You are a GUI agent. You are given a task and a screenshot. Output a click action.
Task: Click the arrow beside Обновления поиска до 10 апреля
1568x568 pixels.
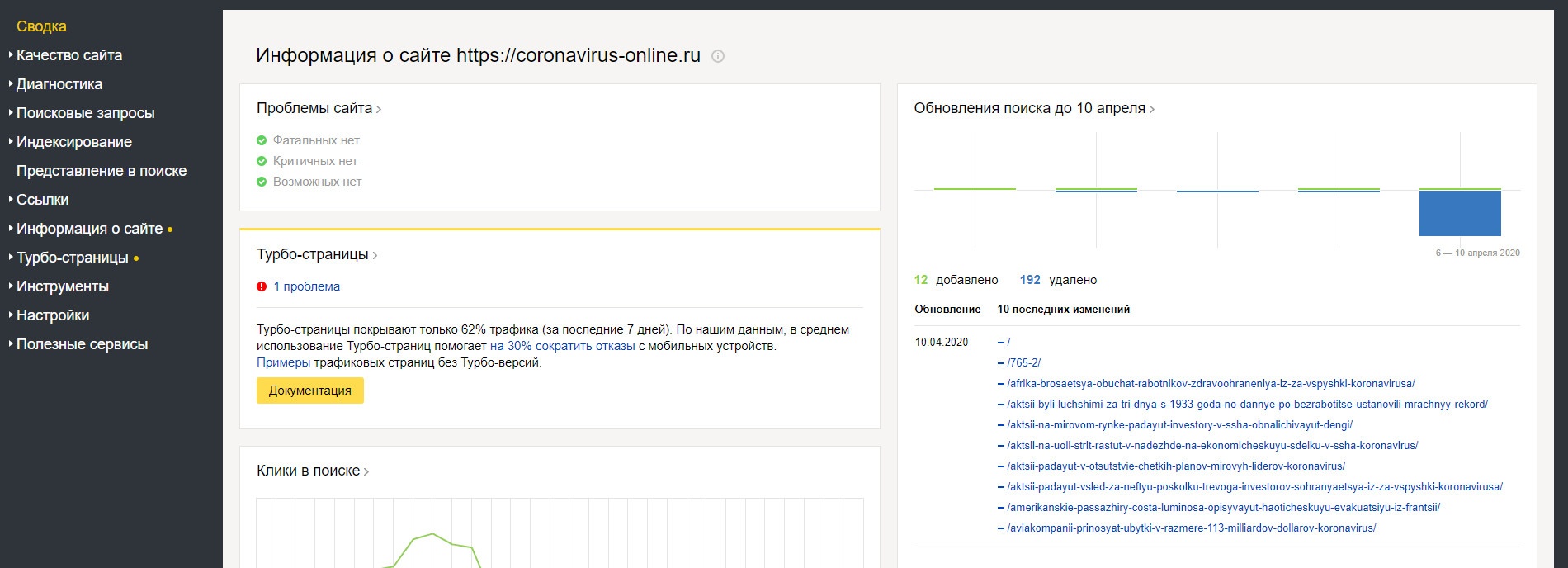point(1152,109)
